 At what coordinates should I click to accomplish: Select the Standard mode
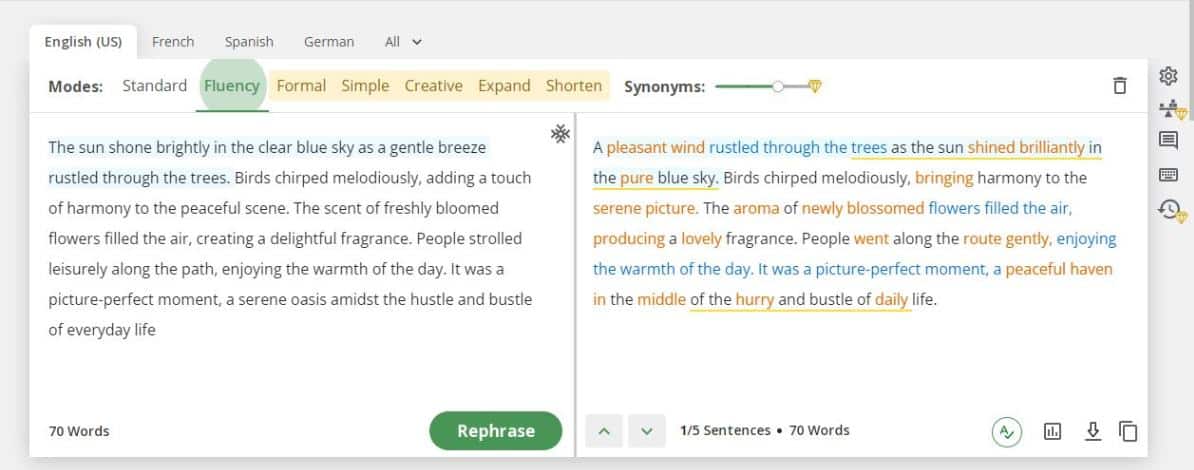155,86
